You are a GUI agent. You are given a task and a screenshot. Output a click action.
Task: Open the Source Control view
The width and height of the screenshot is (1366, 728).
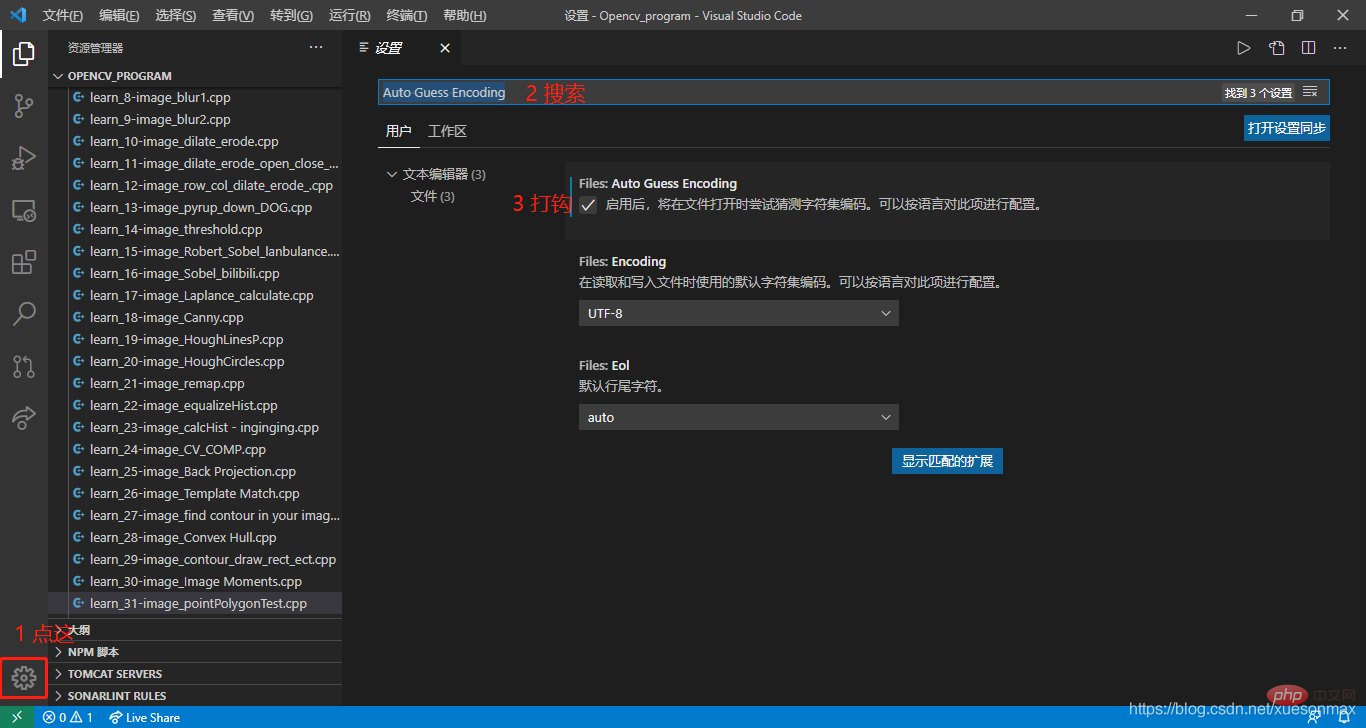[23, 106]
